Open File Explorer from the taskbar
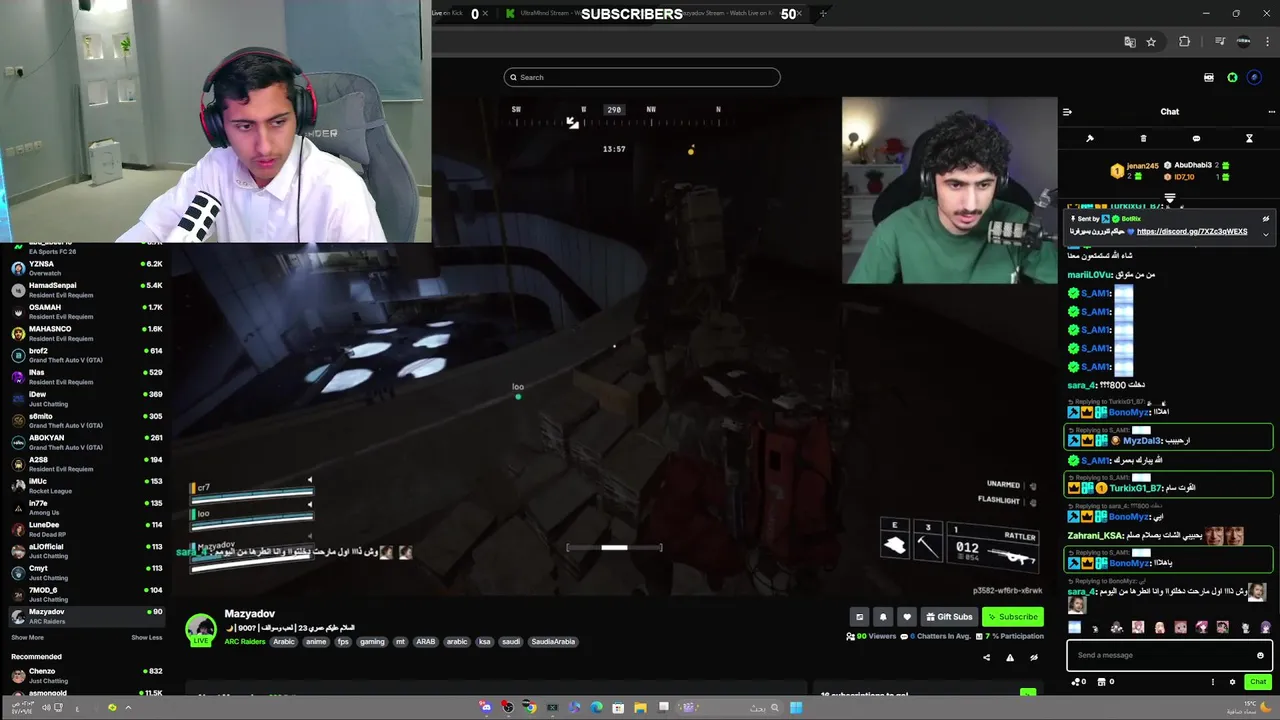The width and height of the screenshot is (1280, 720). pos(640,707)
